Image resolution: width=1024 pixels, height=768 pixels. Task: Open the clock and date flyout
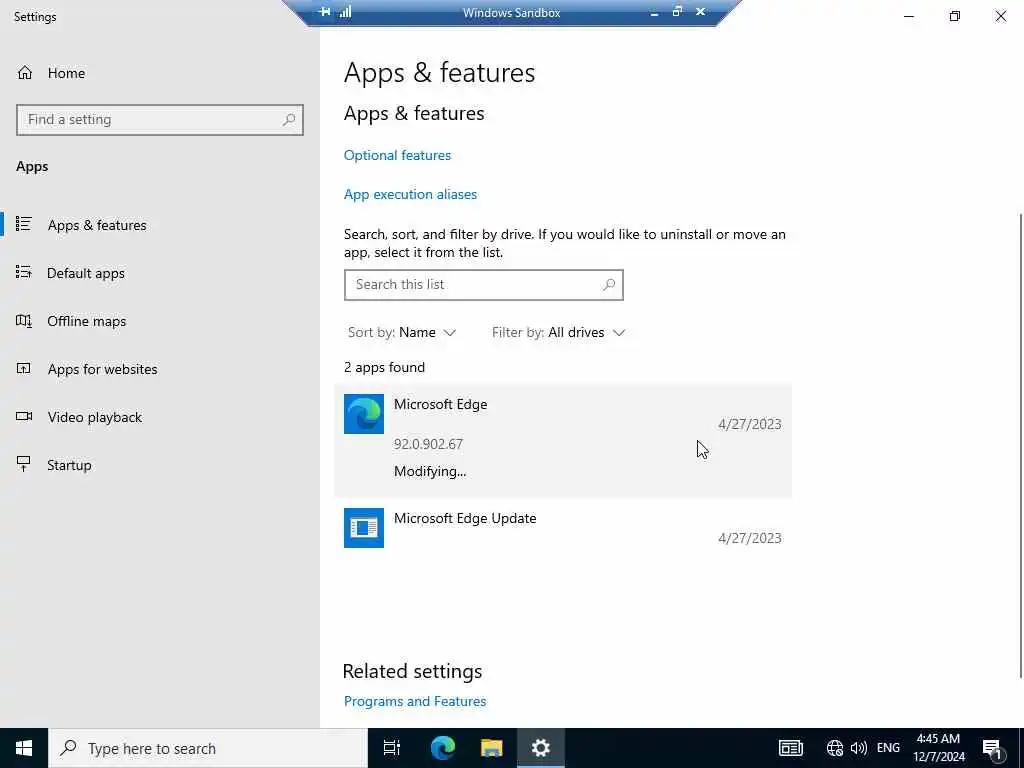[x=938, y=748]
